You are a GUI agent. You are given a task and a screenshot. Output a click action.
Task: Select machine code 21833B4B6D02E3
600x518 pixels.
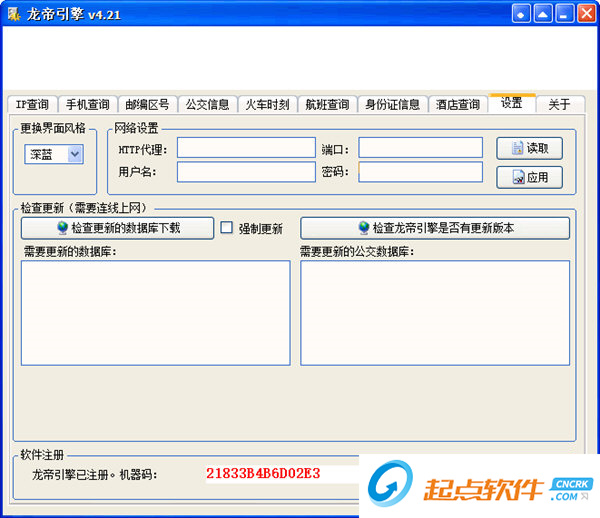pos(263,474)
